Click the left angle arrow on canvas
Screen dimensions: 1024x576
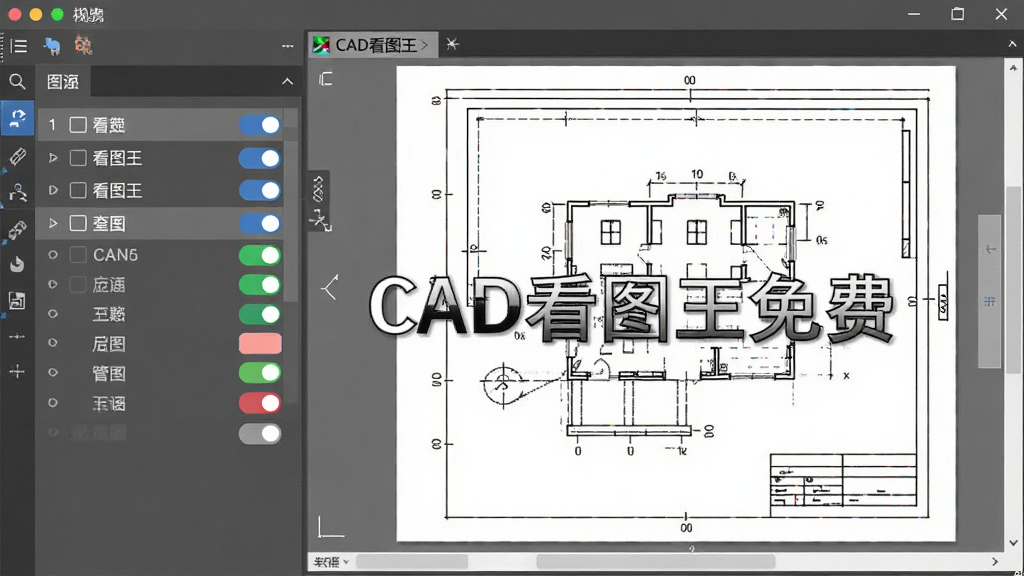point(330,287)
